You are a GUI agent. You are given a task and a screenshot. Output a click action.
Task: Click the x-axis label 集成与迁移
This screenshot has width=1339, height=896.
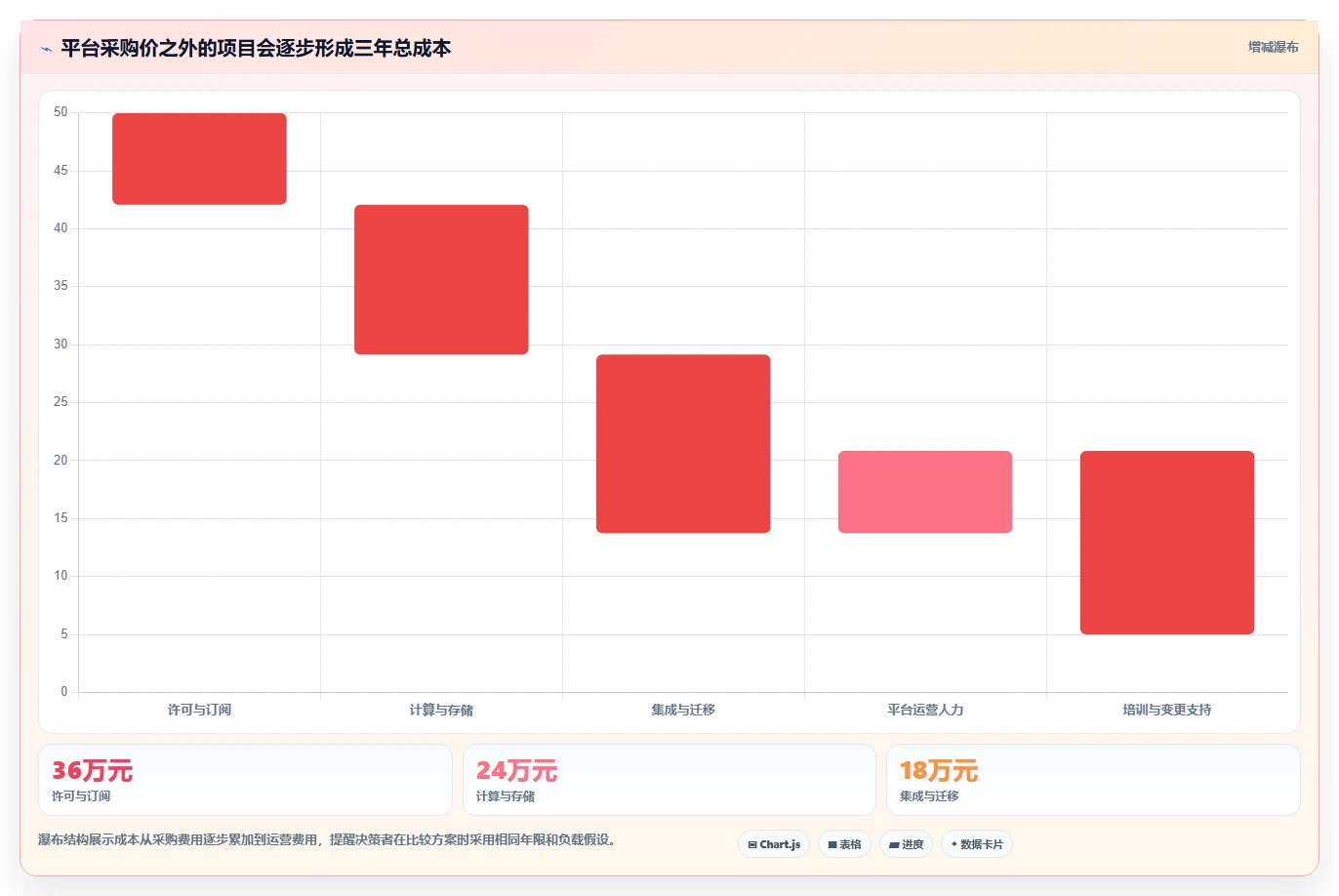point(683,710)
